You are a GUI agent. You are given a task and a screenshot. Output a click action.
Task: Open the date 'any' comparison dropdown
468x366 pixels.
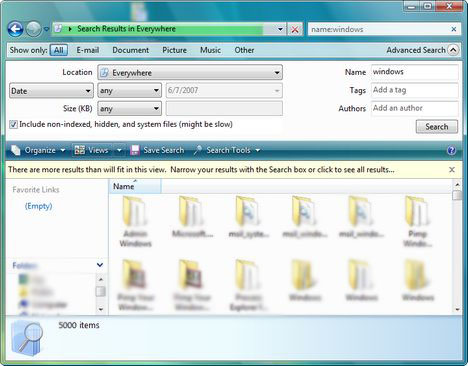click(129, 91)
